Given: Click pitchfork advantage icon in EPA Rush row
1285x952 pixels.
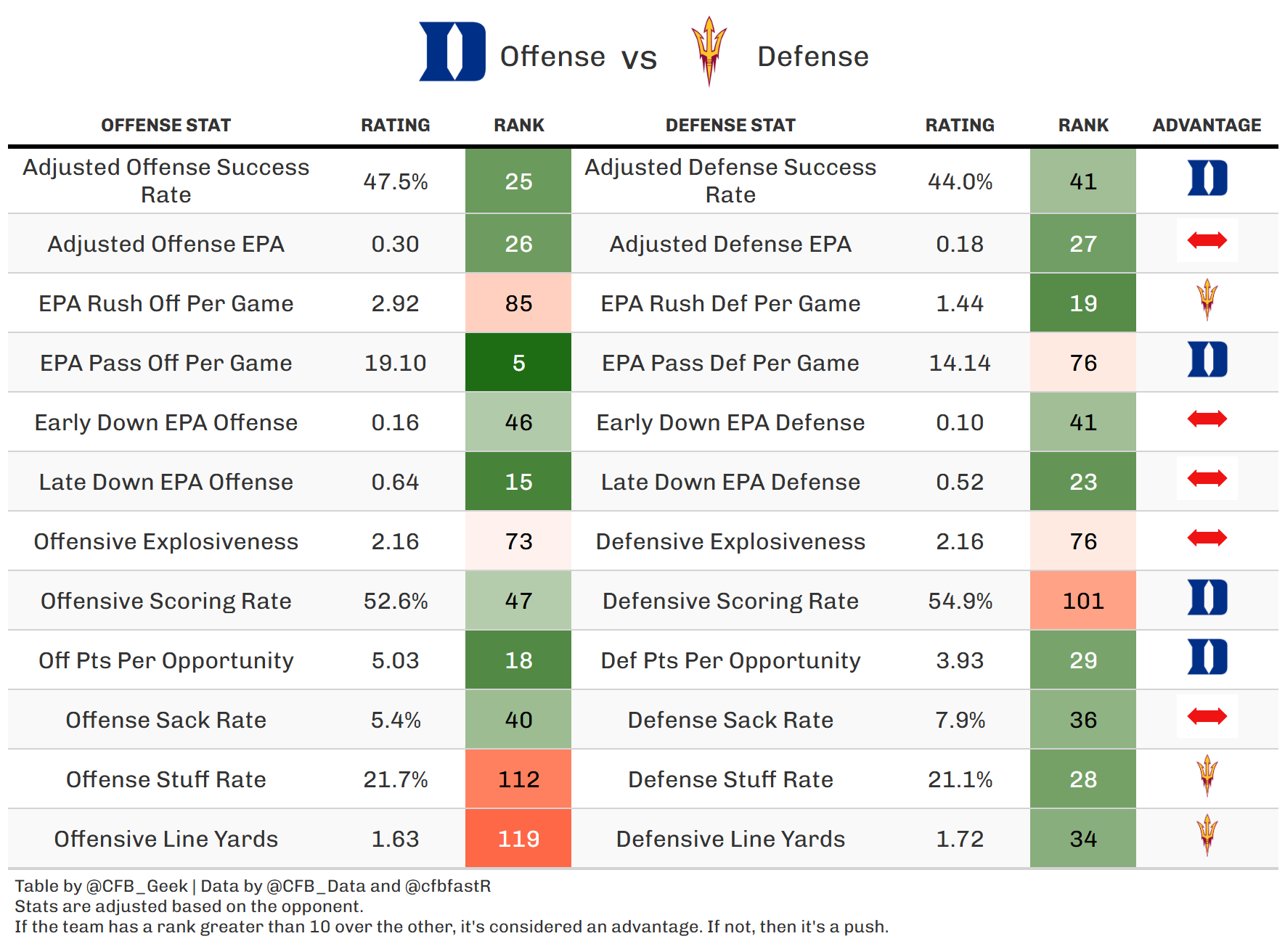Looking at the screenshot, I should (1207, 299).
